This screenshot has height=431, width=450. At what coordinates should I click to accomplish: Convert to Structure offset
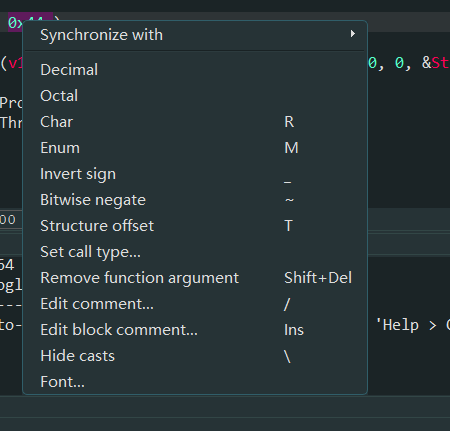click(195, 226)
